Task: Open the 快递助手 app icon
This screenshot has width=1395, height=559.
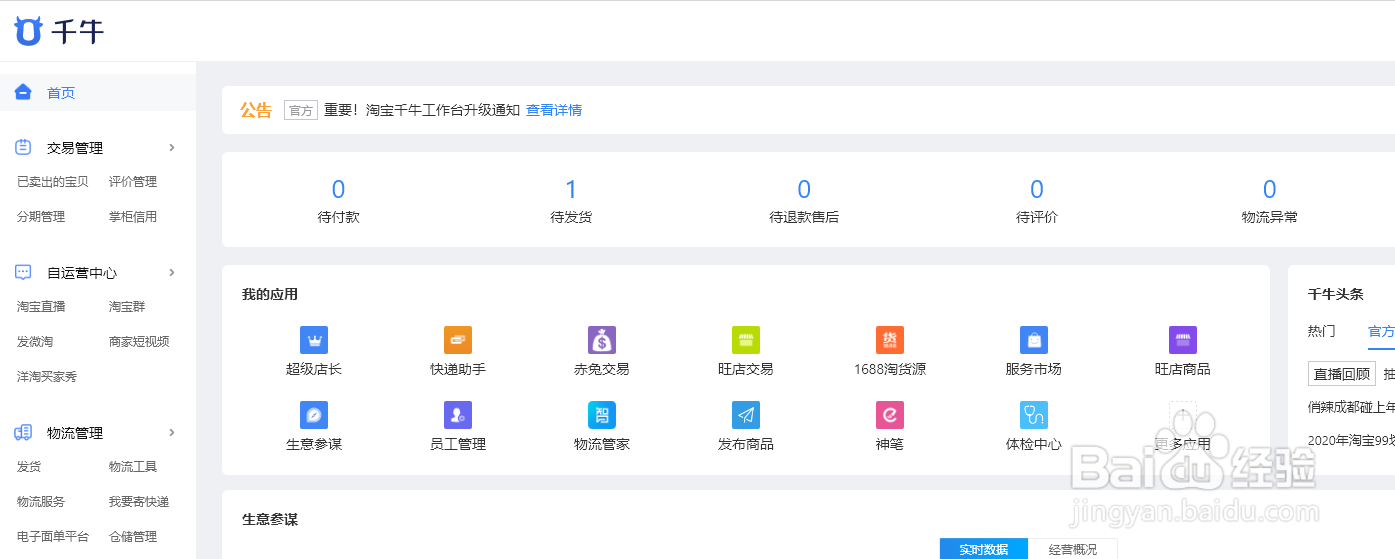Action: point(458,340)
